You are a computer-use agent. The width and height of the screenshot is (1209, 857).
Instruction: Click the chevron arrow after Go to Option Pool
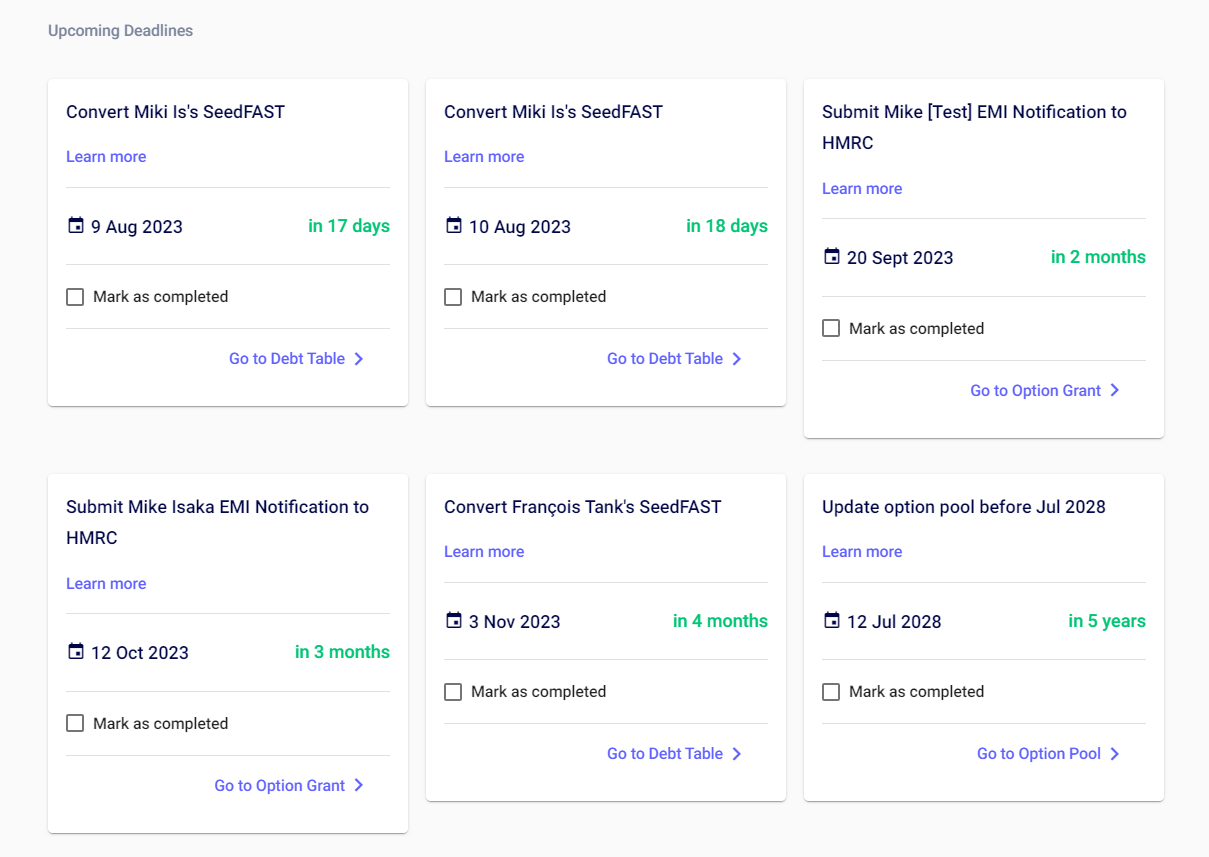coord(1115,754)
